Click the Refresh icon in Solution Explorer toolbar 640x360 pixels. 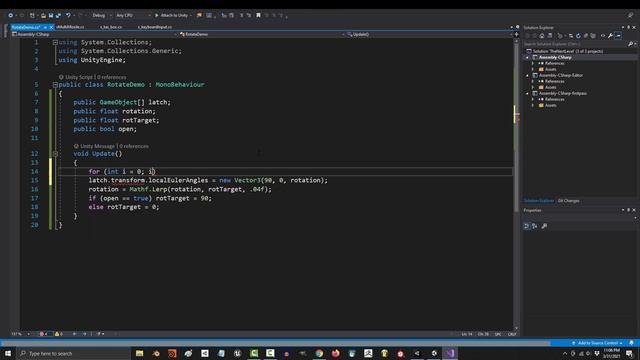point(578,36)
